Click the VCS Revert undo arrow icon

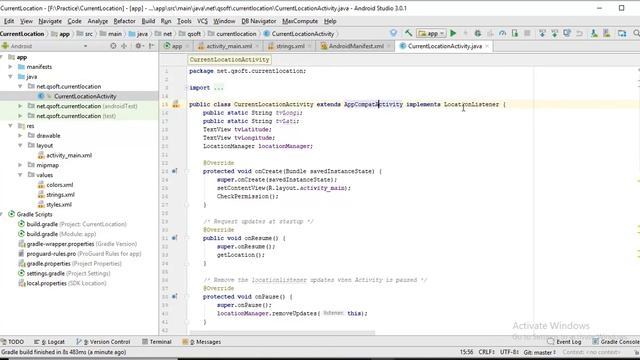(x=579, y=33)
